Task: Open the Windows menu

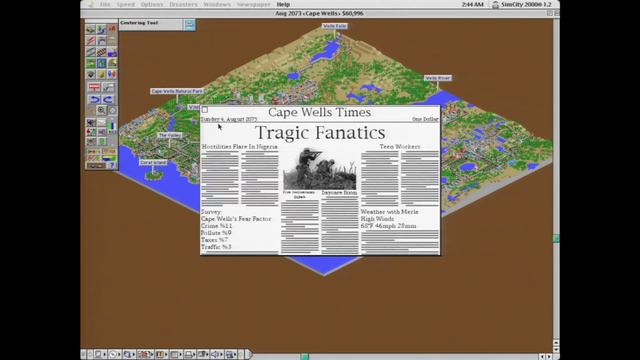Action: [x=217, y=4]
